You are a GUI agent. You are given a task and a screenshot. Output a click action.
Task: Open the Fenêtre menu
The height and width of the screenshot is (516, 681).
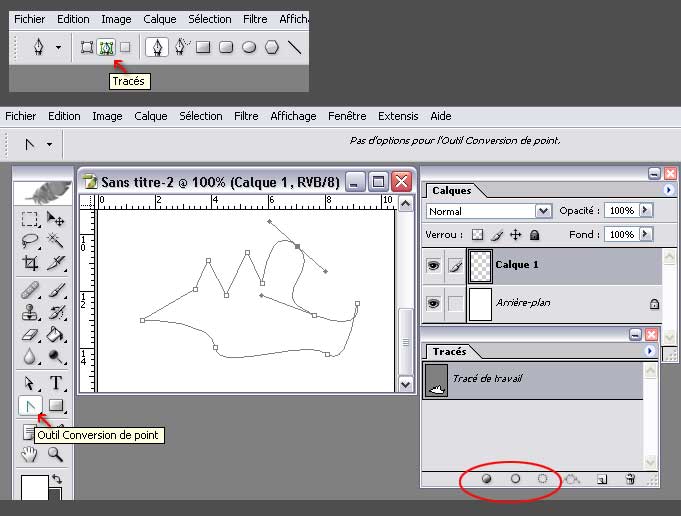pos(347,116)
